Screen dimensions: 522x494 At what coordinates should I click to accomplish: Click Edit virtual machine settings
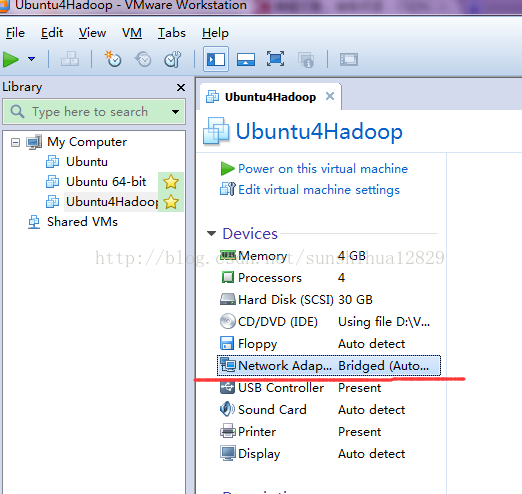[x=319, y=190]
